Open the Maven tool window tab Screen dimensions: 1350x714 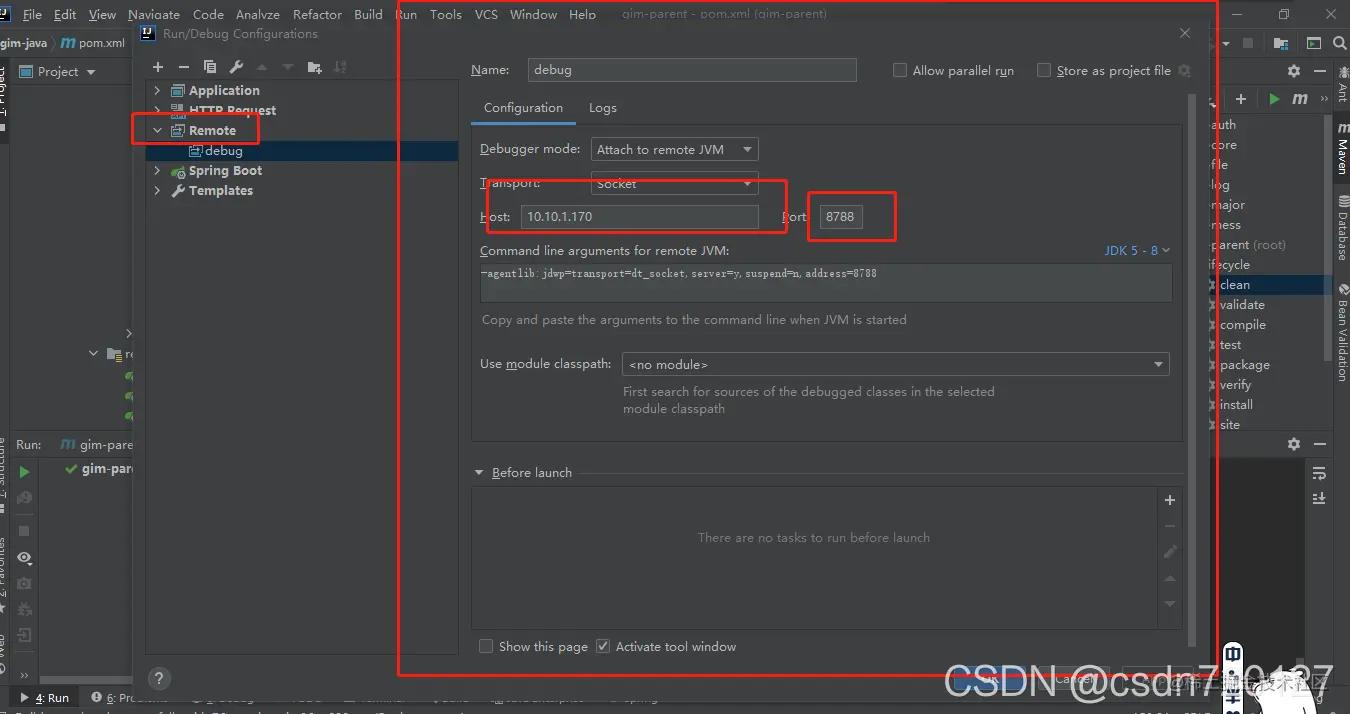(x=1342, y=148)
